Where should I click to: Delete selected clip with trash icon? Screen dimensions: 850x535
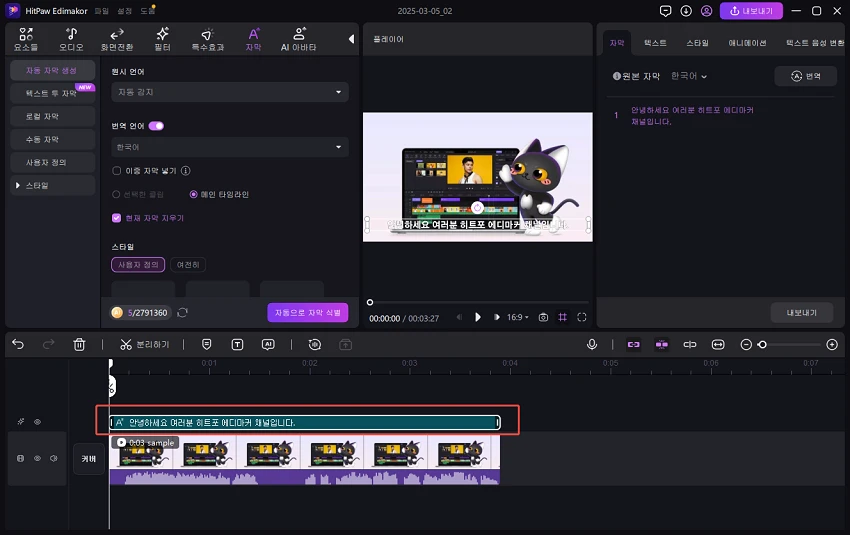pos(79,344)
